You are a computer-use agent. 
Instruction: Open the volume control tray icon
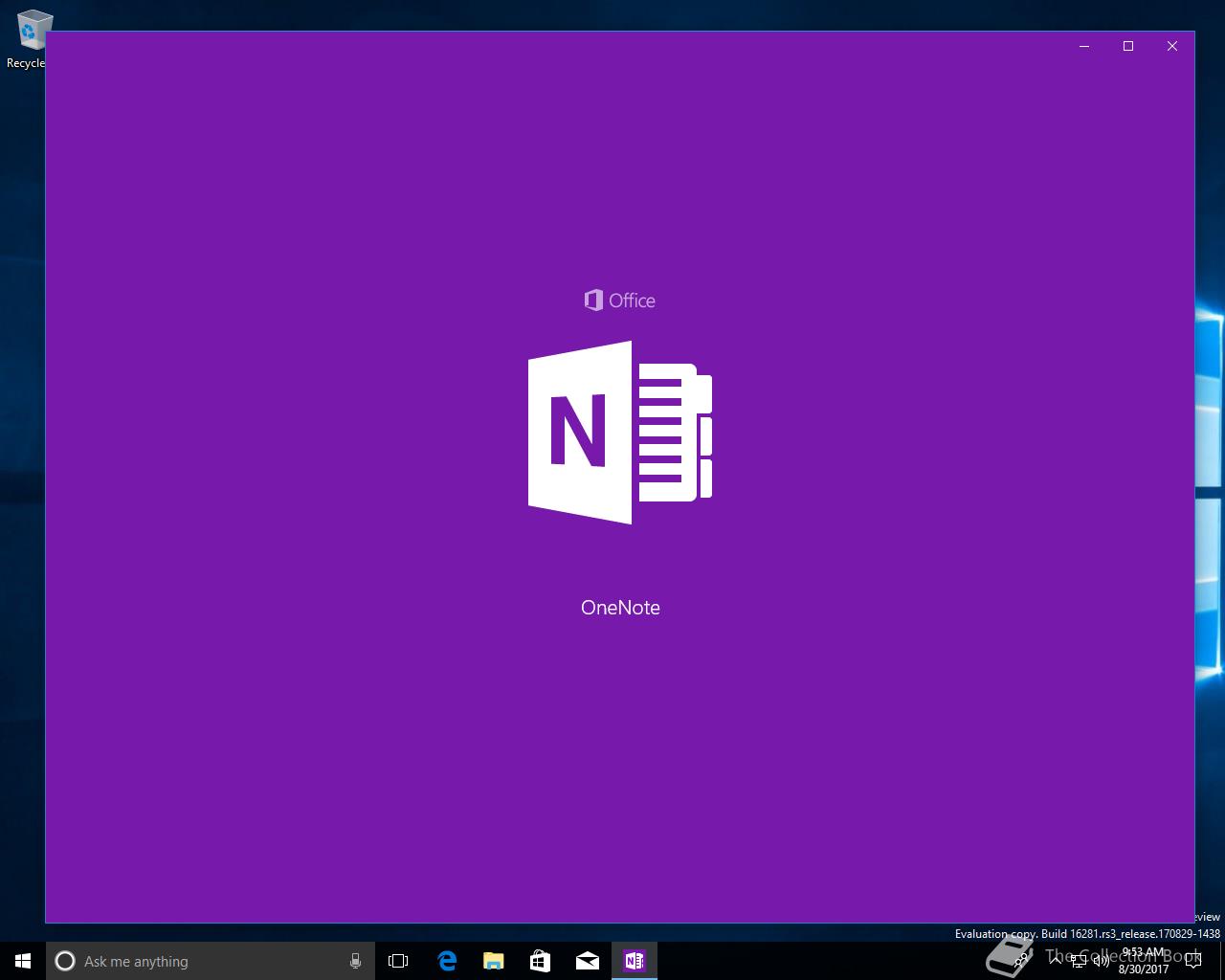click(x=1102, y=961)
